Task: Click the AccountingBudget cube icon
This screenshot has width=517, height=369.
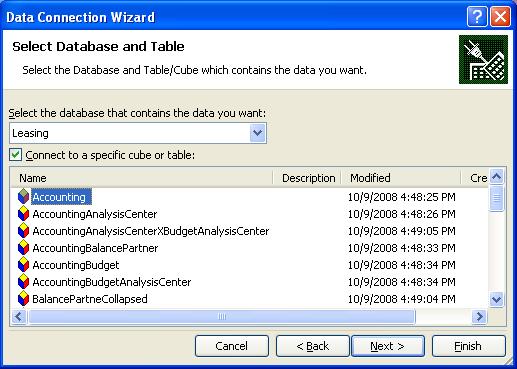Action: pyautogui.click(x=23, y=265)
